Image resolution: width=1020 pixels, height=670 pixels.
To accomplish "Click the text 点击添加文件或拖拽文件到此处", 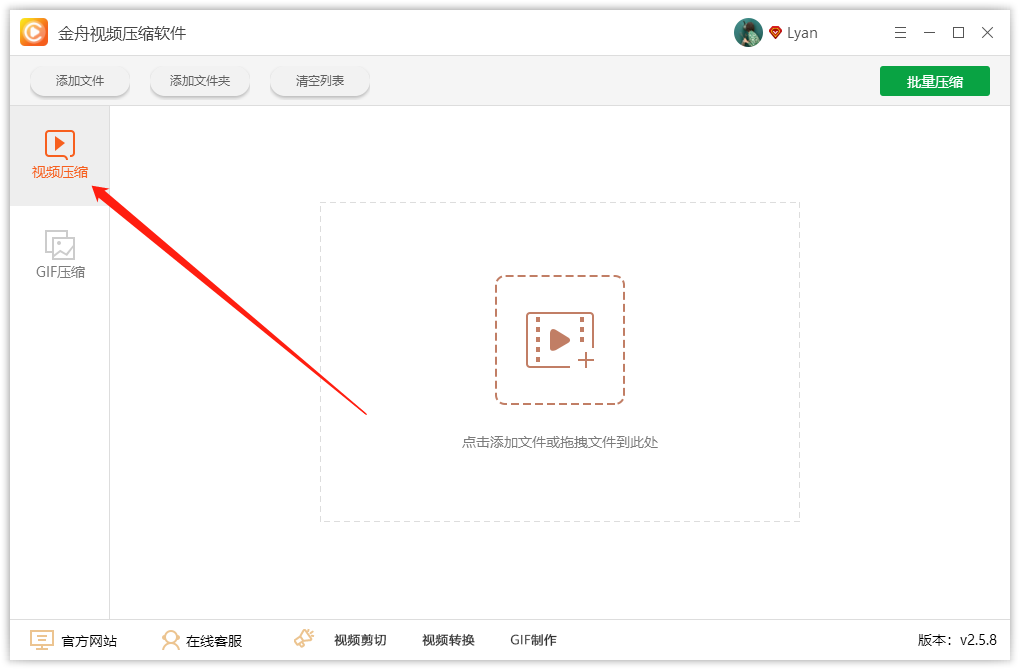I will click(x=559, y=442).
